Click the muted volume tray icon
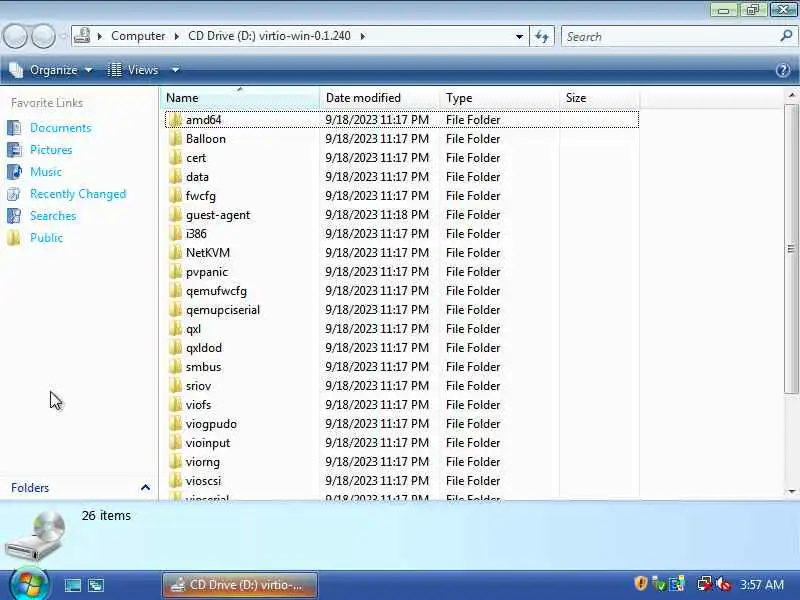 (x=724, y=584)
